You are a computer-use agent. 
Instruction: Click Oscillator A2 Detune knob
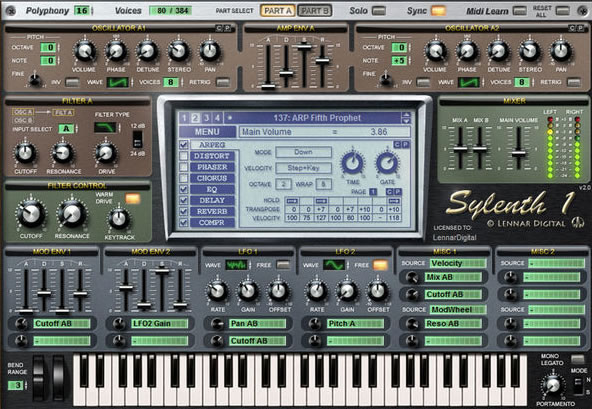pyautogui.click(x=498, y=51)
